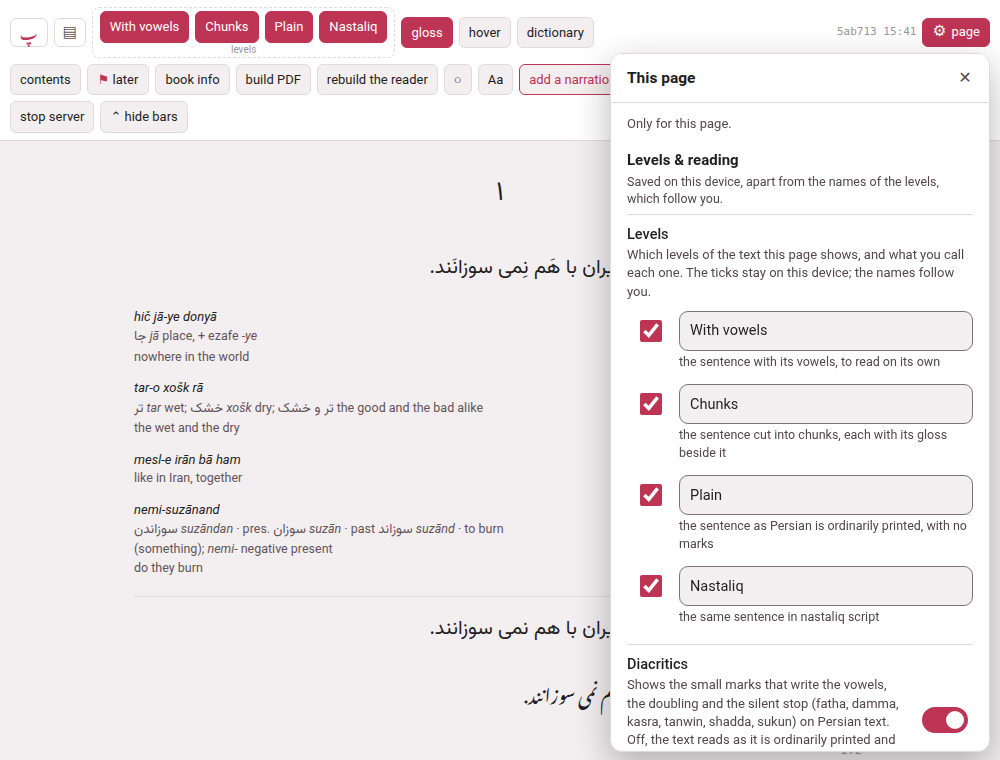Toggle the Plain level chip
The height and width of the screenshot is (760, 1000).
(289, 27)
